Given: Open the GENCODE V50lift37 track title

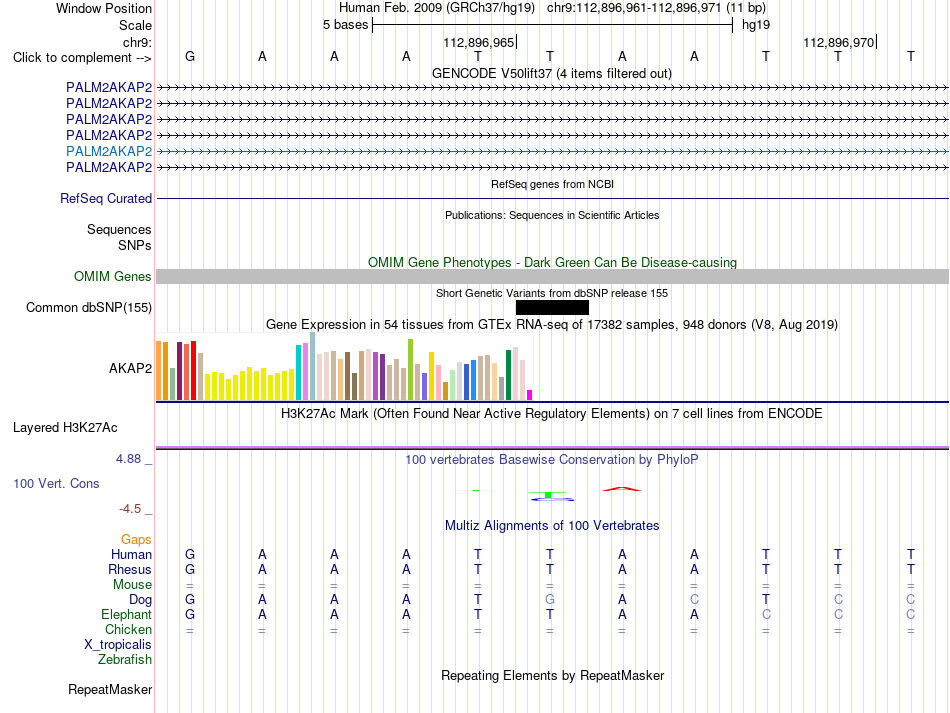Looking at the screenshot, I should click(551, 73).
